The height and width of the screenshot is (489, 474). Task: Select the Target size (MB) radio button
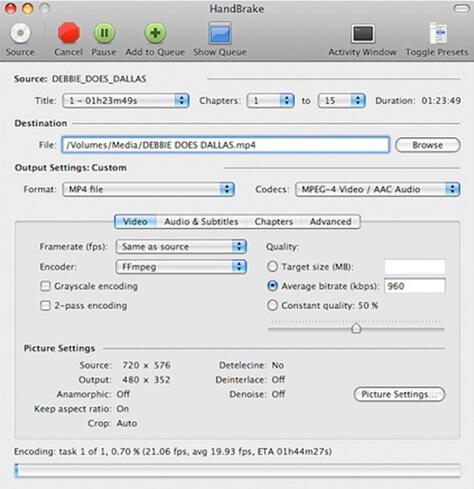click(x=272, y=267)
